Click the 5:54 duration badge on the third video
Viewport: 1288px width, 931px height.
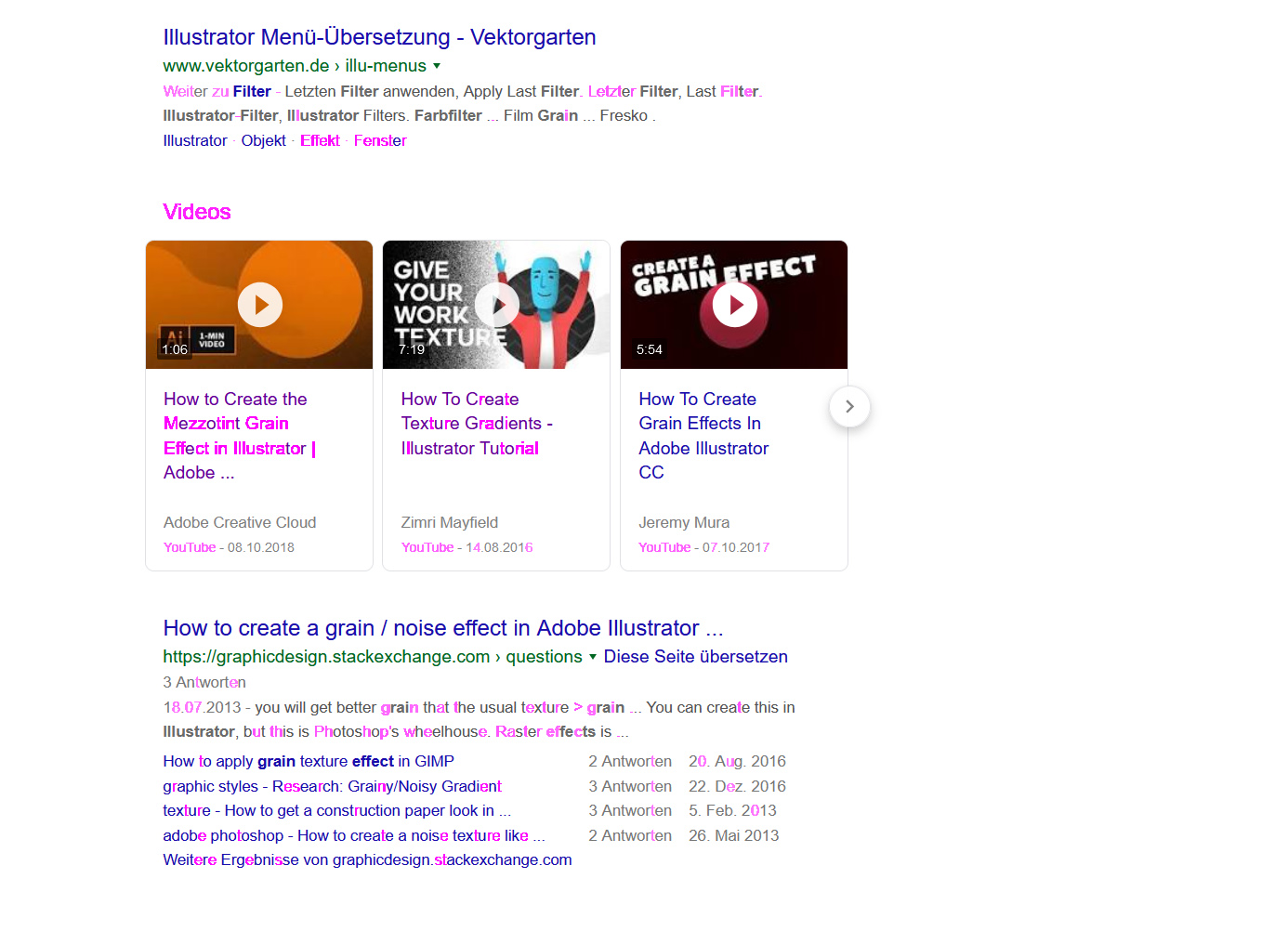[650, 349]
